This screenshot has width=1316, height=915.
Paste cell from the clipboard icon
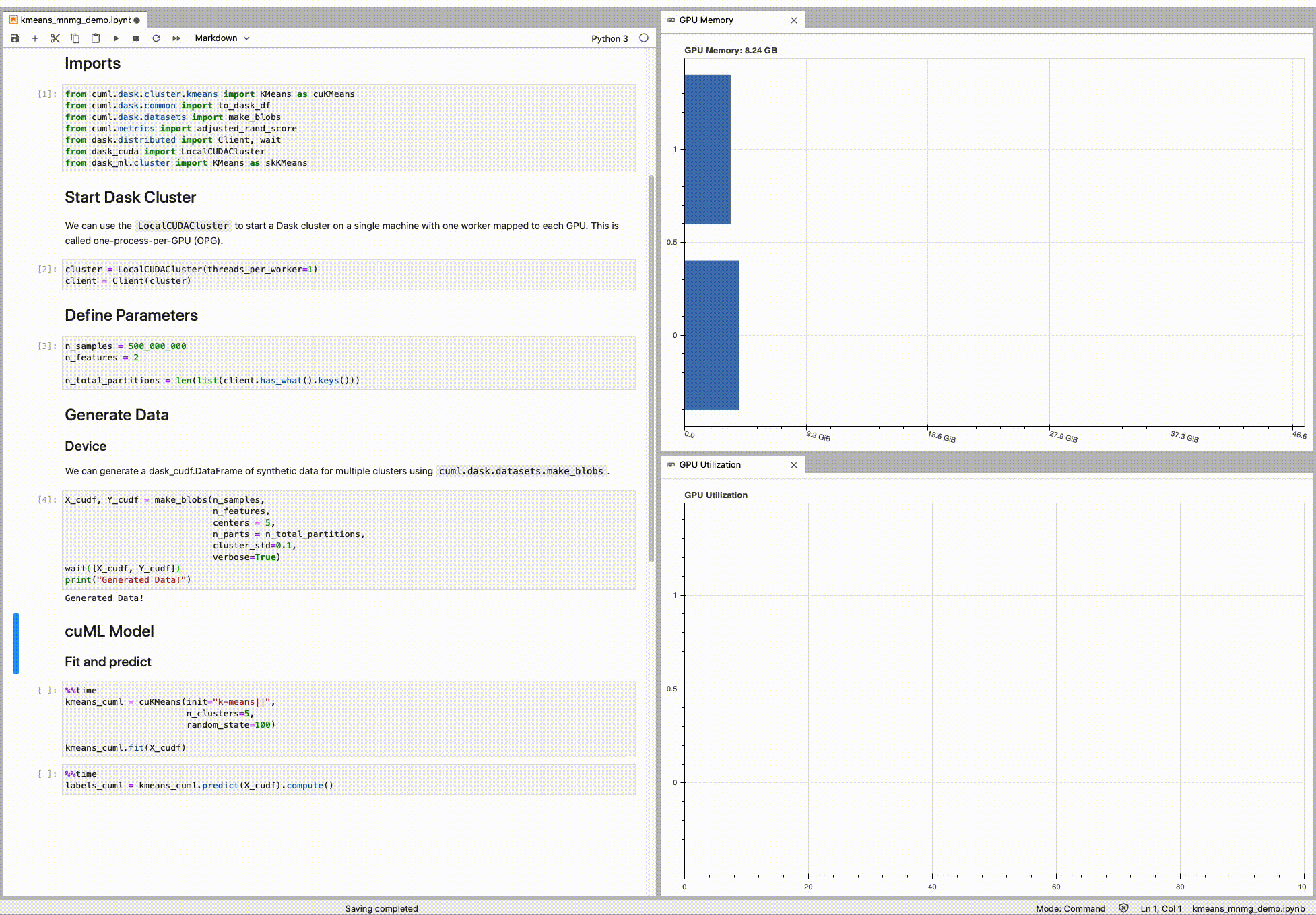(x=95, y=38)
